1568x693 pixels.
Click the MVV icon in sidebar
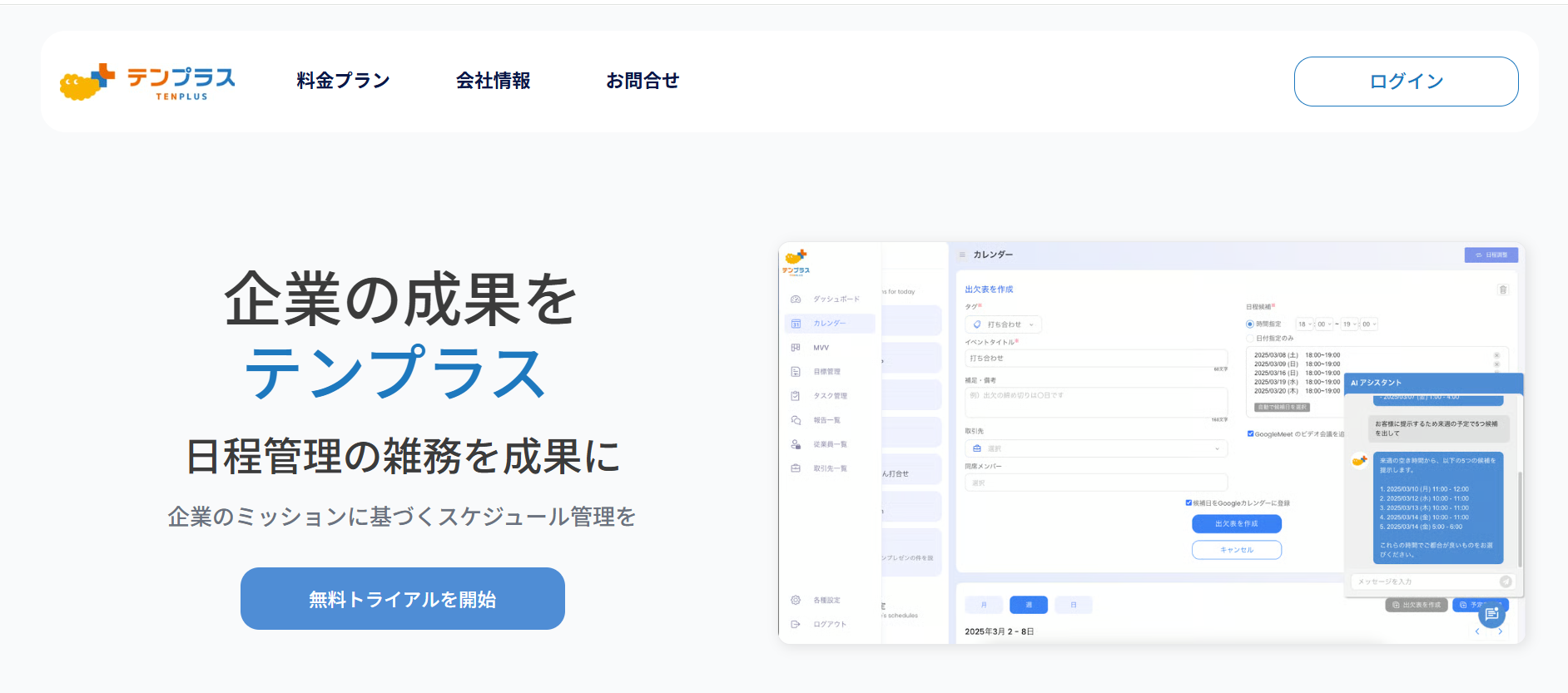(x=796, y=348)
